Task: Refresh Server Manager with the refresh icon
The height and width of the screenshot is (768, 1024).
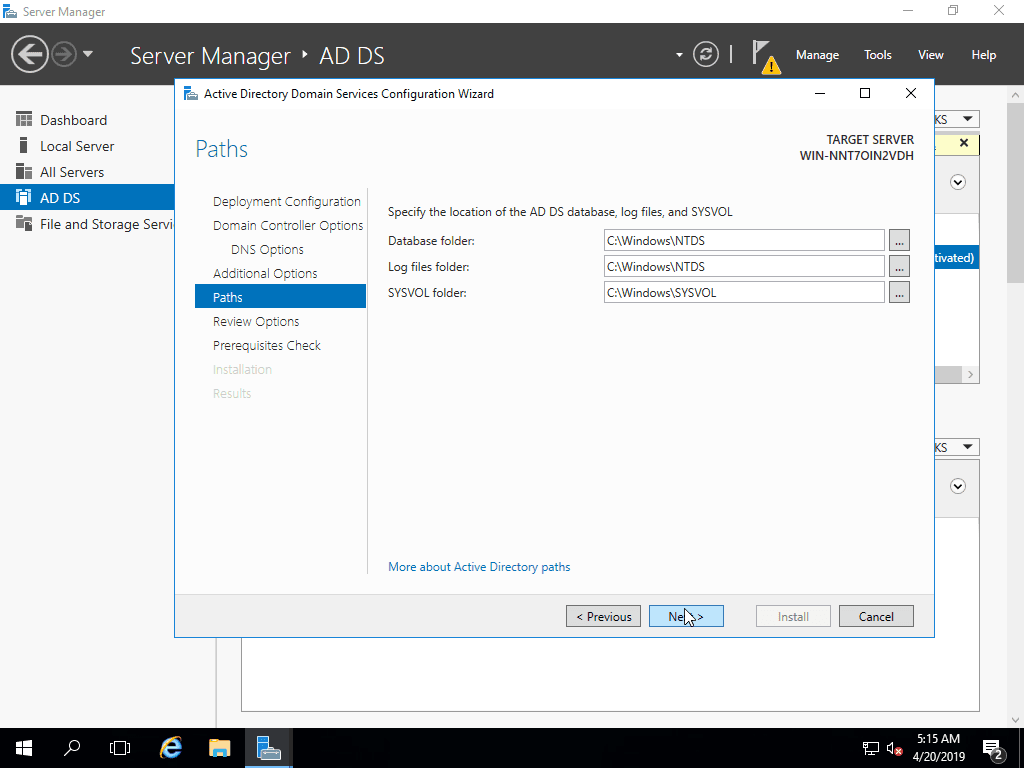Action: [706, 54]
